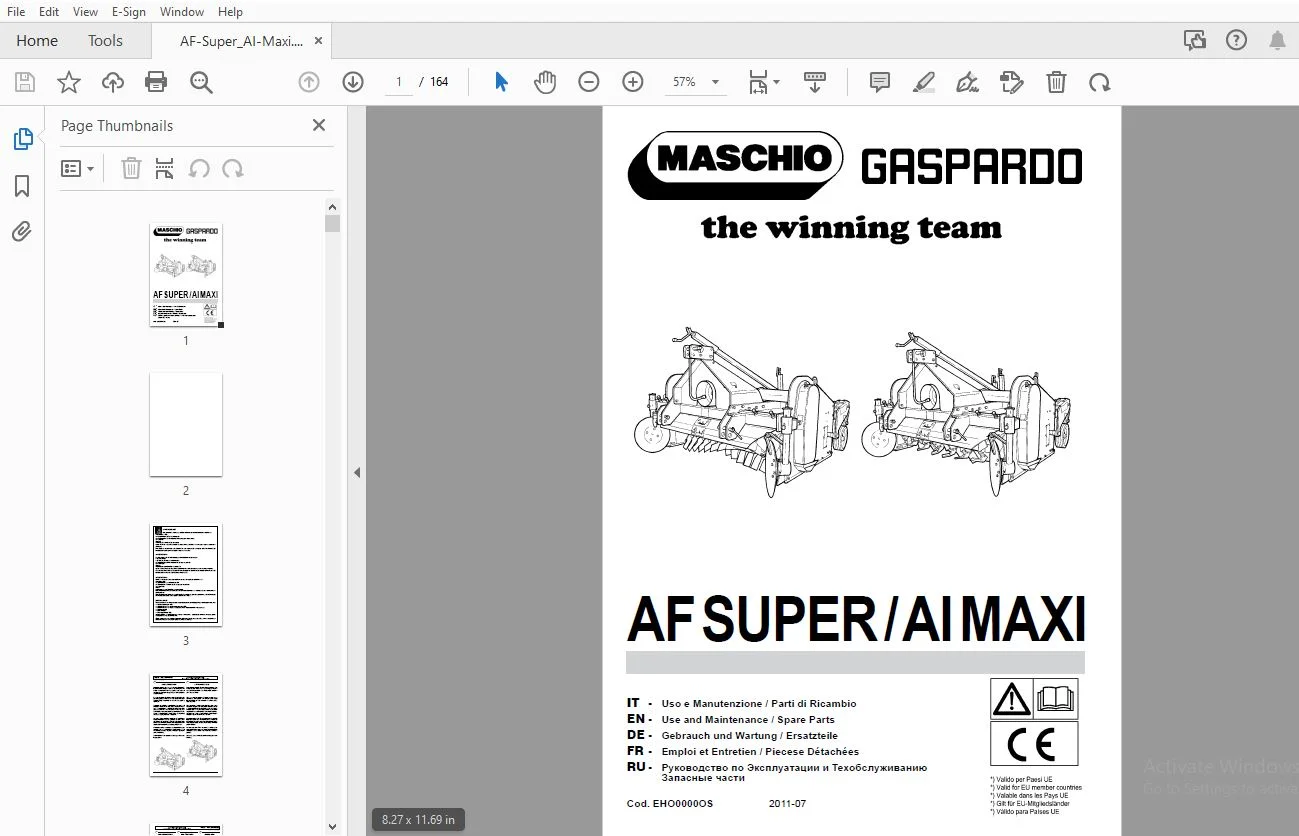Click the Cod. EHO0000OS text

tap(670, 804)
